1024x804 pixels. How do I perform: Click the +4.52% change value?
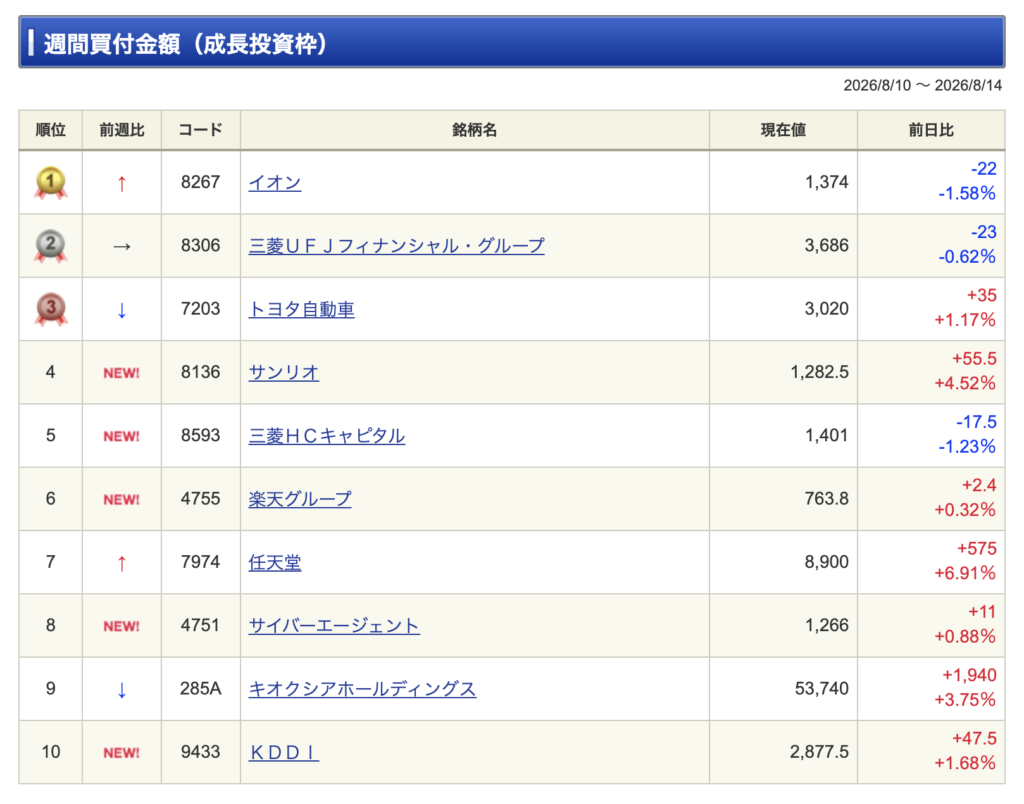click(965, 384)
